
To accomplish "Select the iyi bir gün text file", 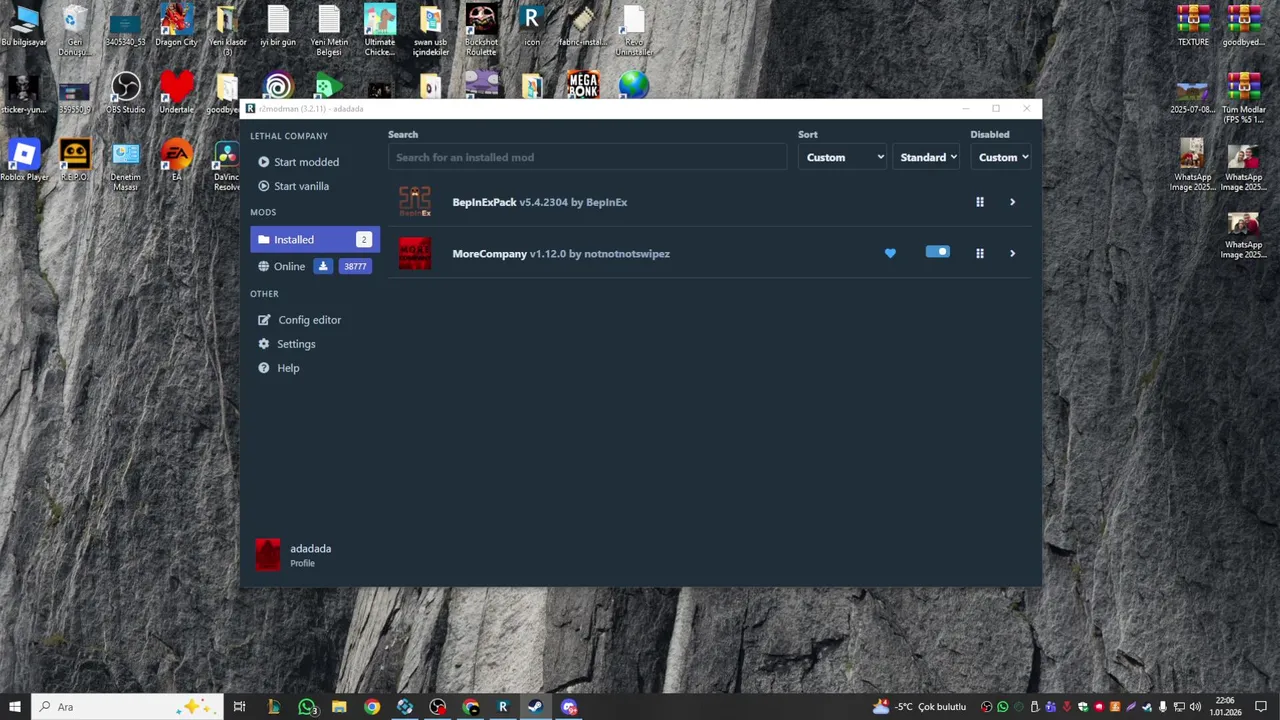I will click(x=278, y=26).
